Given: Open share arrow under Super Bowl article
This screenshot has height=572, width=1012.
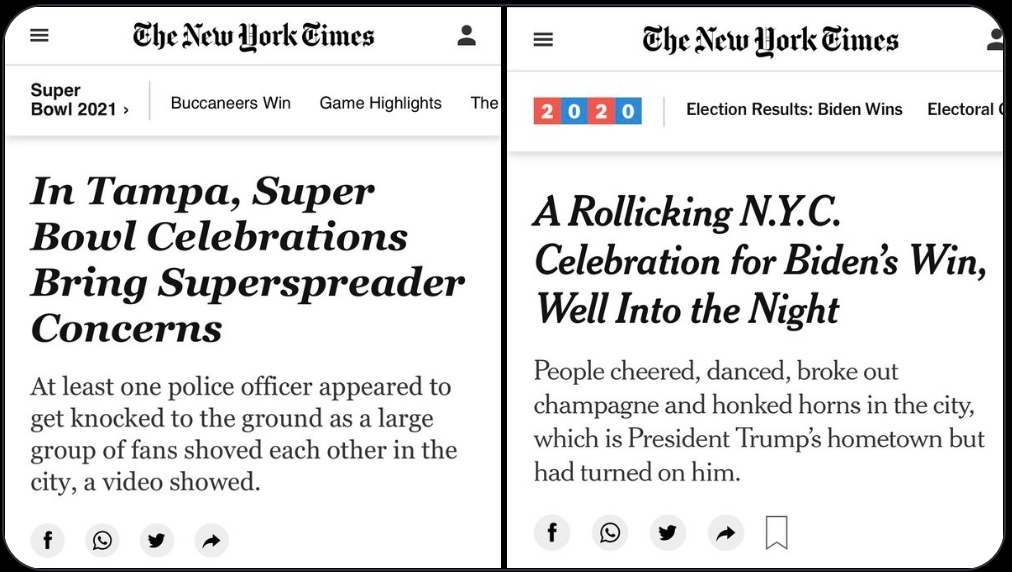Looking at the screenshot, I should pyautogui.click(x=212, y=540).
